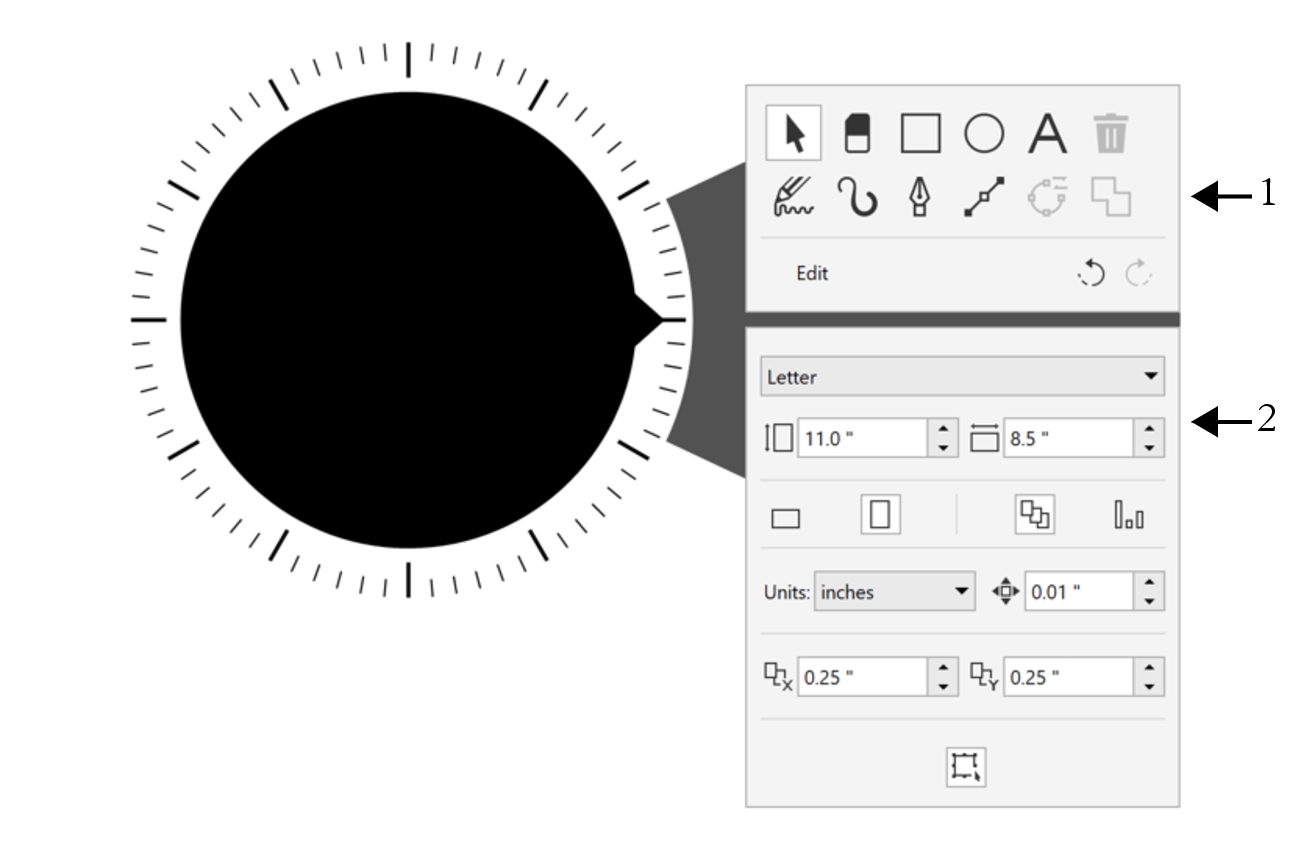
Task: Select the Pick arrow tool
Action: point(794,133)
